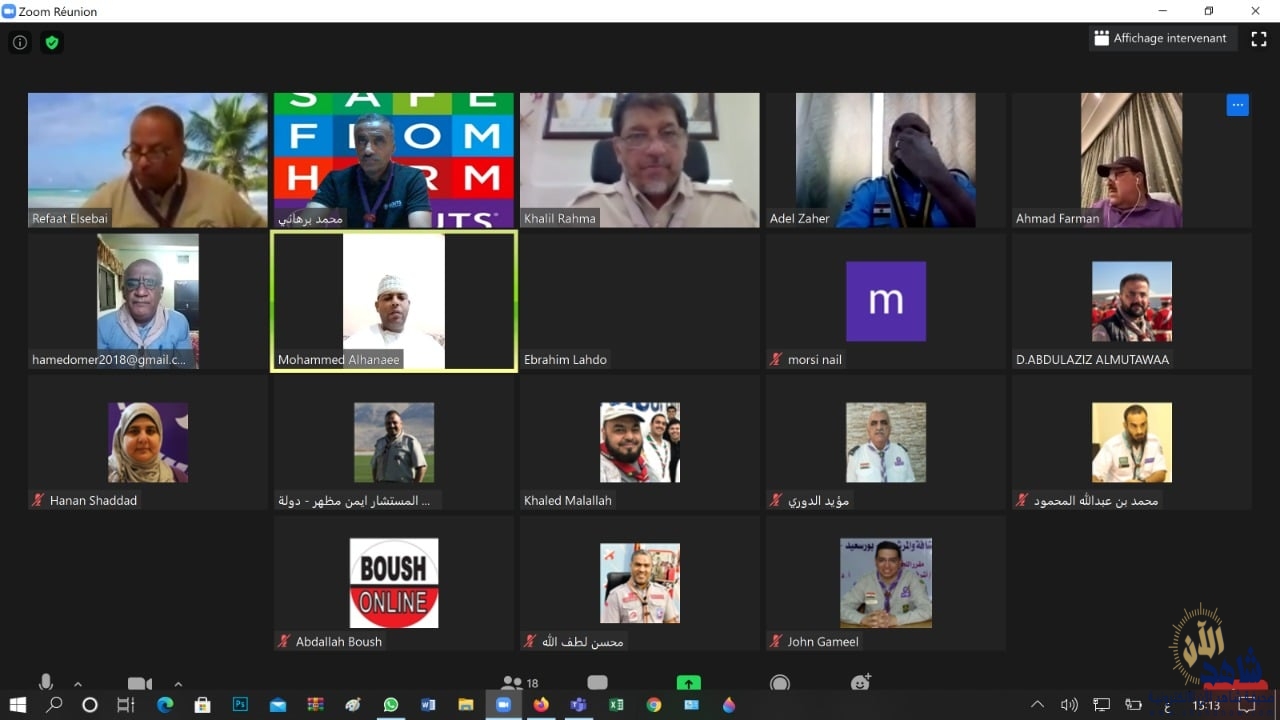Open WhatsApp from the taskbar
The image size is (1280, 720).
point(391,705)
